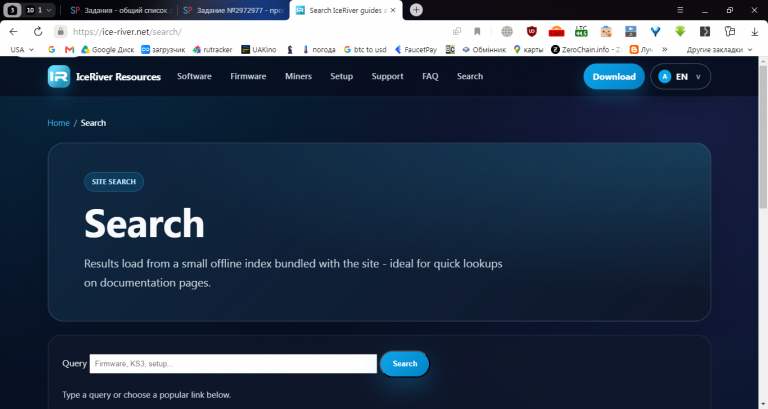The image size is (768, 409).
Task: Open the BC bookmark icon
Action: [450, 49]
